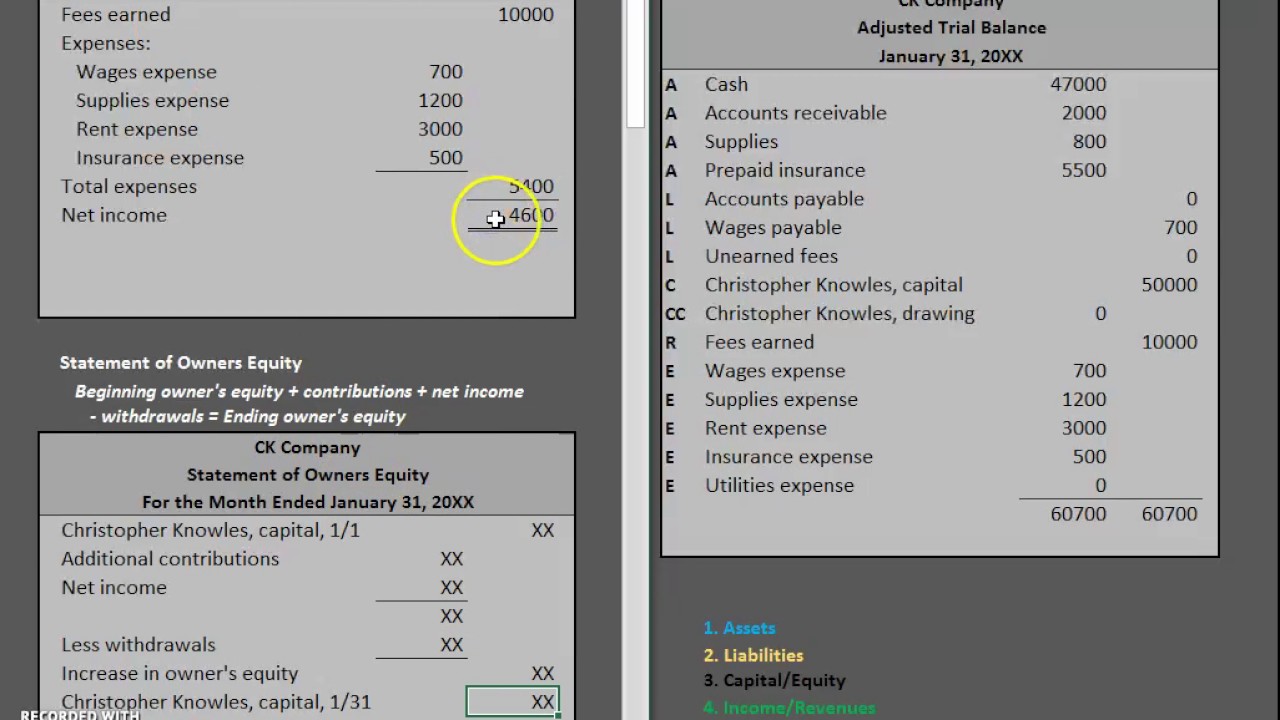Select the Net income label in income statement
Viewport: 1280px width, 720px height.
pos(114,215)
